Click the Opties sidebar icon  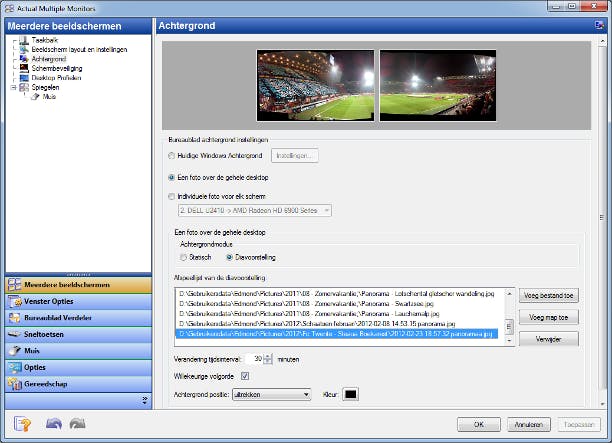[15, 367]
